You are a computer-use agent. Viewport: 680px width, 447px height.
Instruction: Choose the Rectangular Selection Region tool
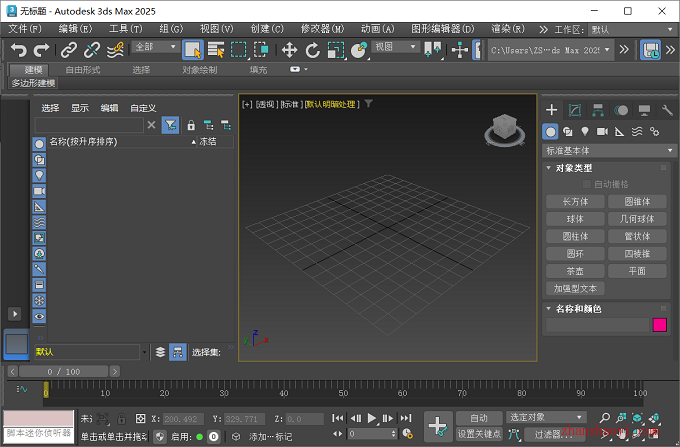click(239, 50)
